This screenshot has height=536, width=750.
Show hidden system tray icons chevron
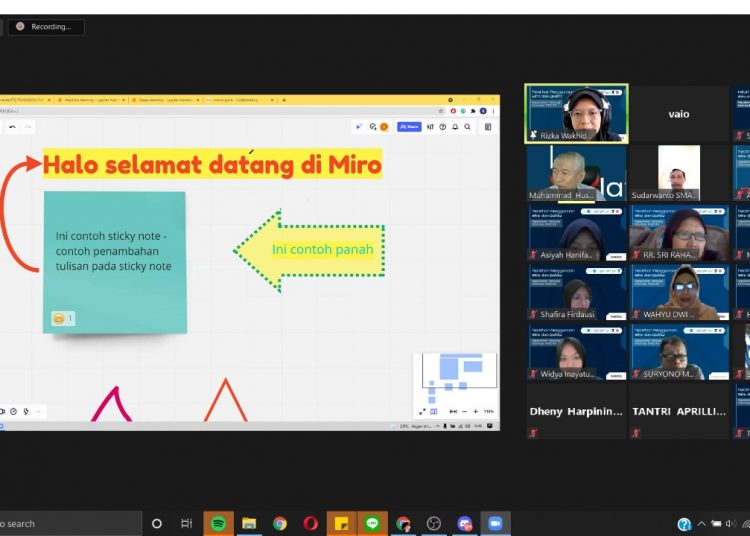coord(701,524)
